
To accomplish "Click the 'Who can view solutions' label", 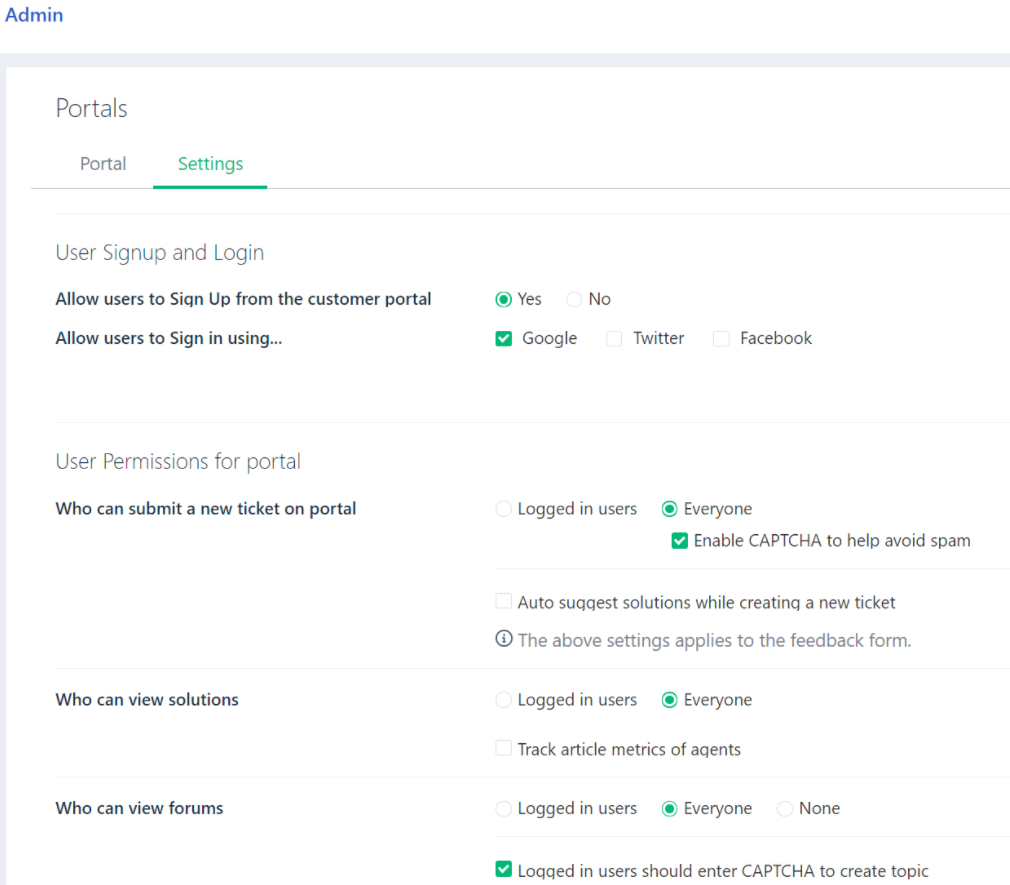I will tap(147, 699).
